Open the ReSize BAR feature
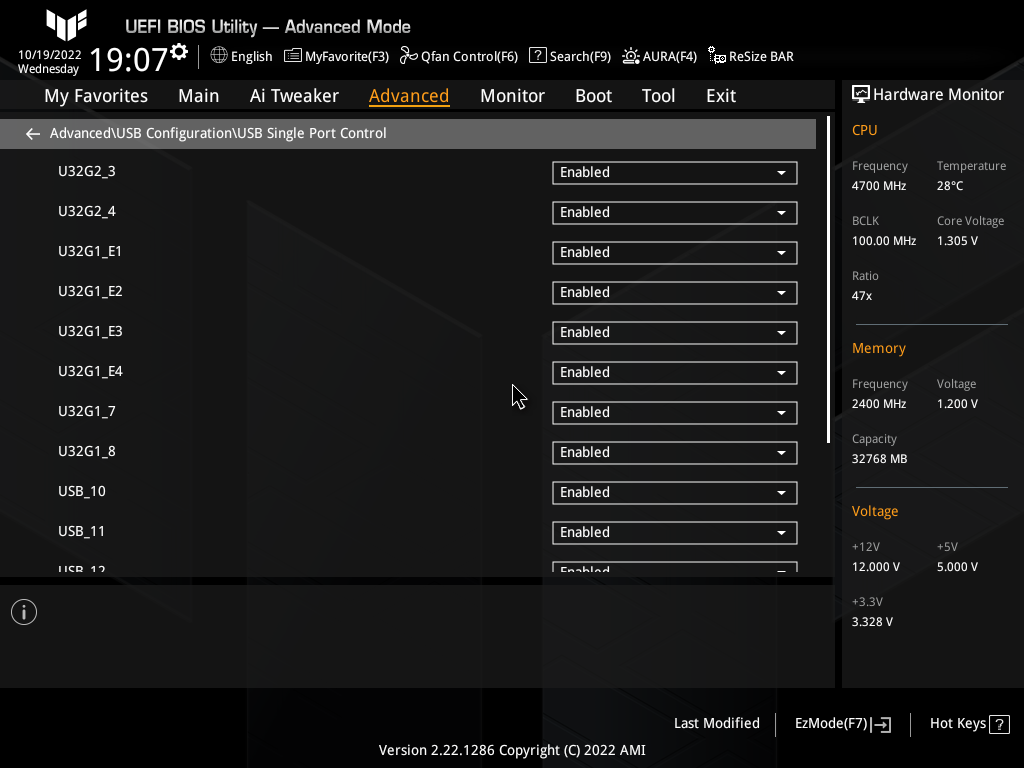1024x768 pixels. [750, 57]
